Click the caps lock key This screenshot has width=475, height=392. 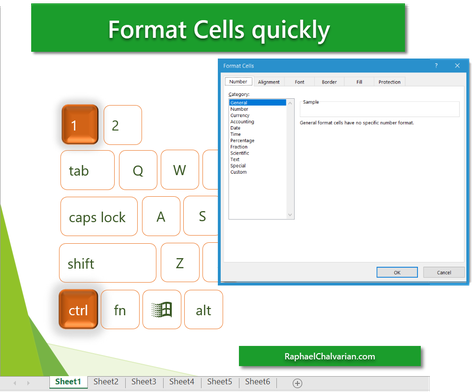pyautogui.click(x=99, y=216)
